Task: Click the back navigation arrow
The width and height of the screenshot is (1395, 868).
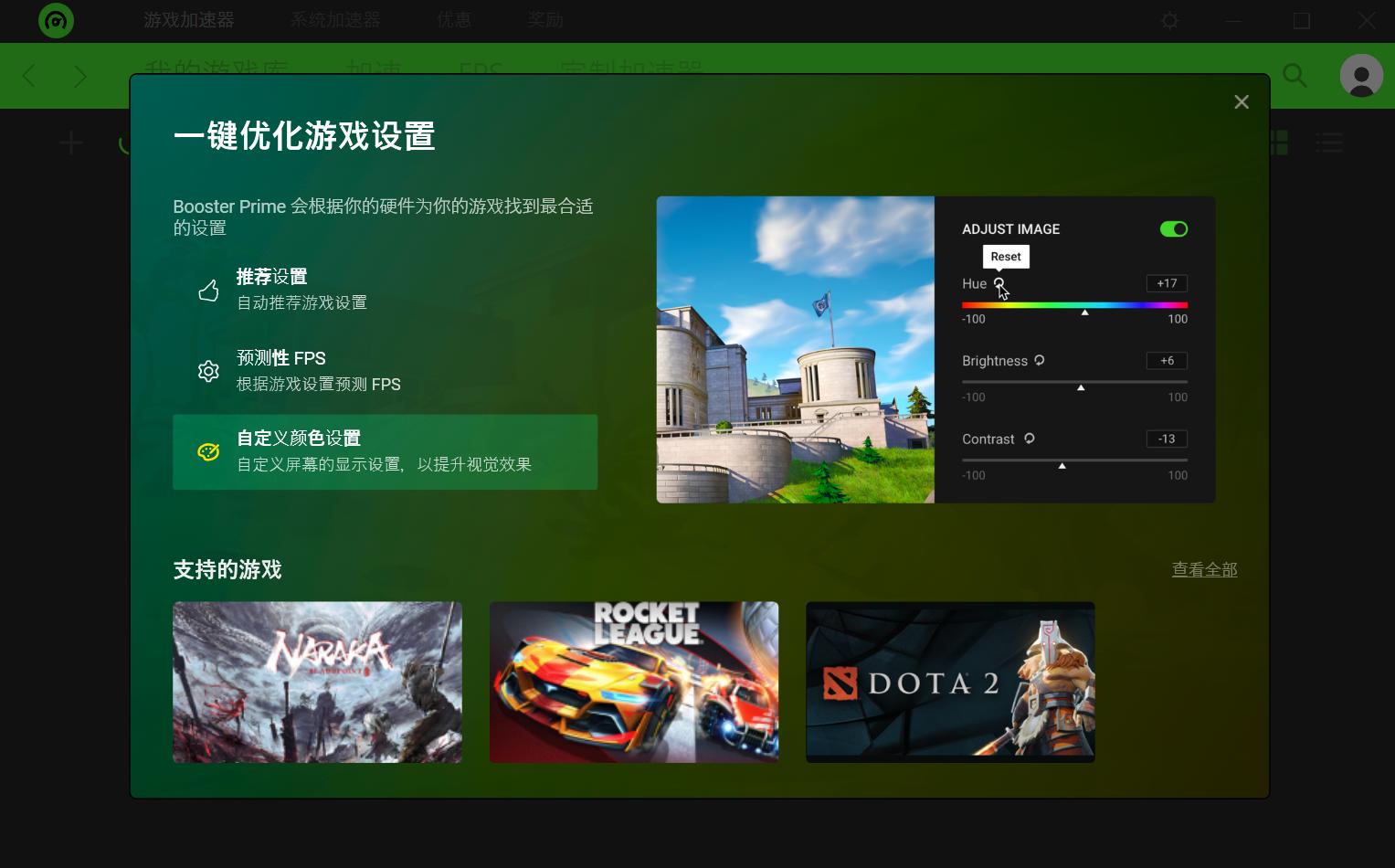Action: point(28,76)
